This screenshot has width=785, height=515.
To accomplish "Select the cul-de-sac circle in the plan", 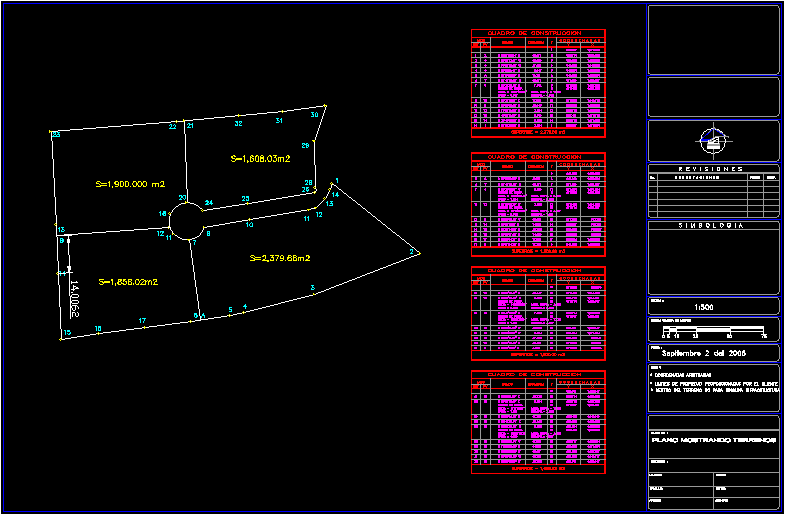I will [187, 218].
